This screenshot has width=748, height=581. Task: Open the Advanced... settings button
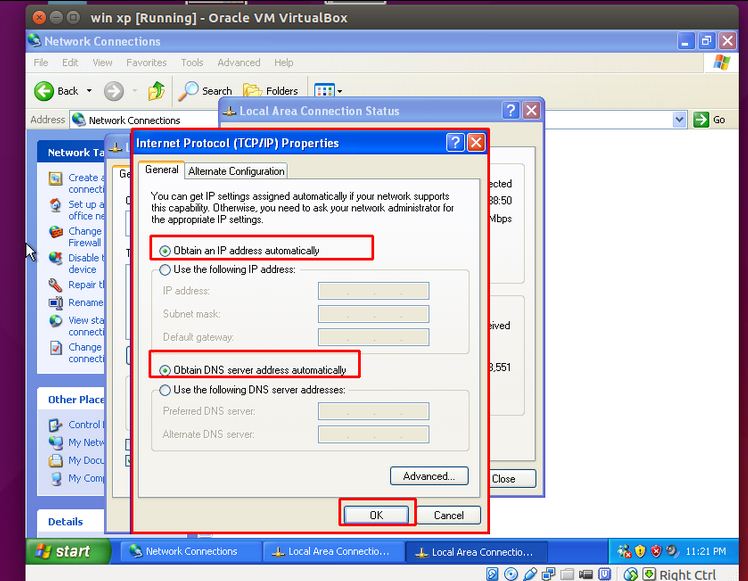[429, 476]
